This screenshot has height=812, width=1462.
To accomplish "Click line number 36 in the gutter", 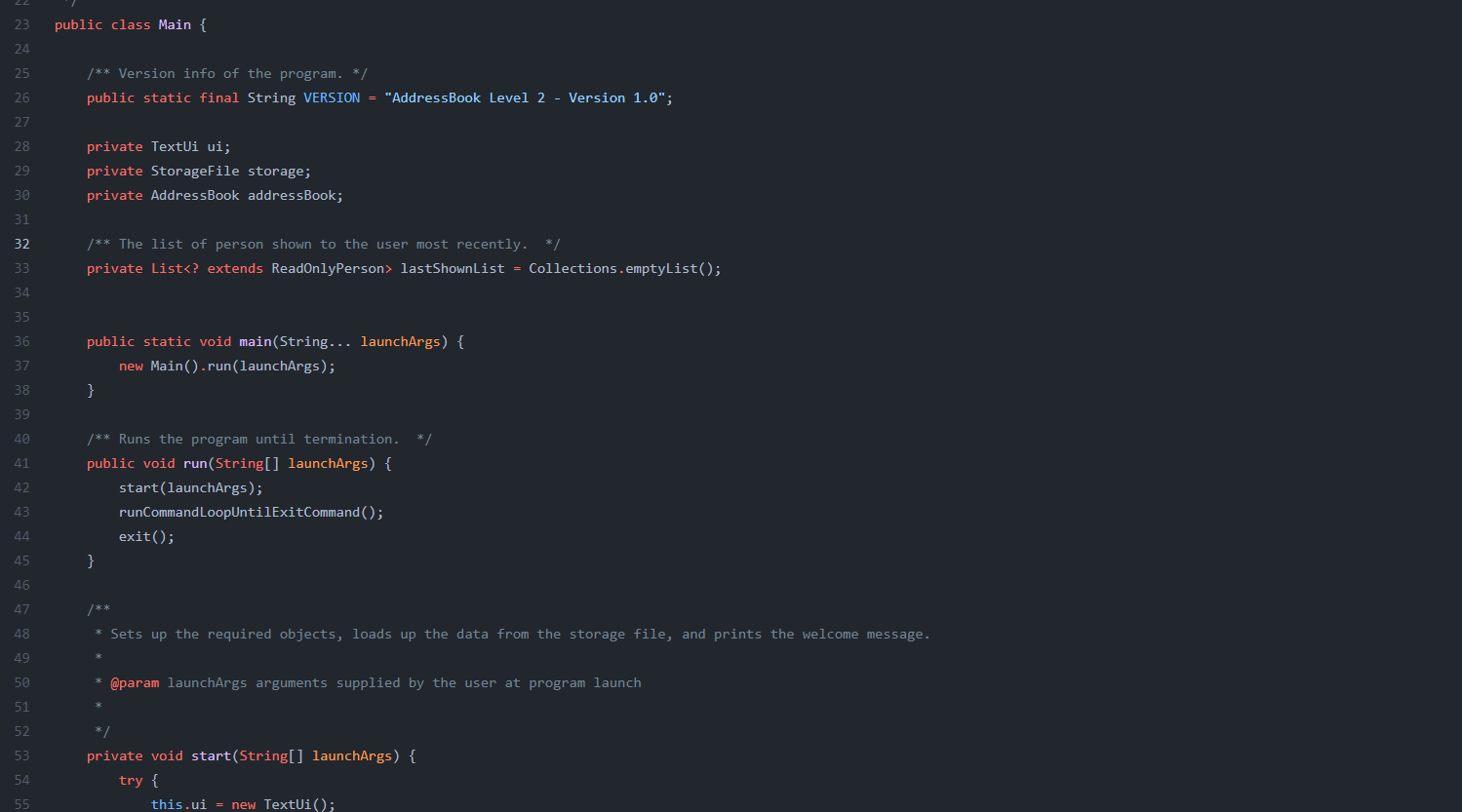I will (x=21, y=341).
